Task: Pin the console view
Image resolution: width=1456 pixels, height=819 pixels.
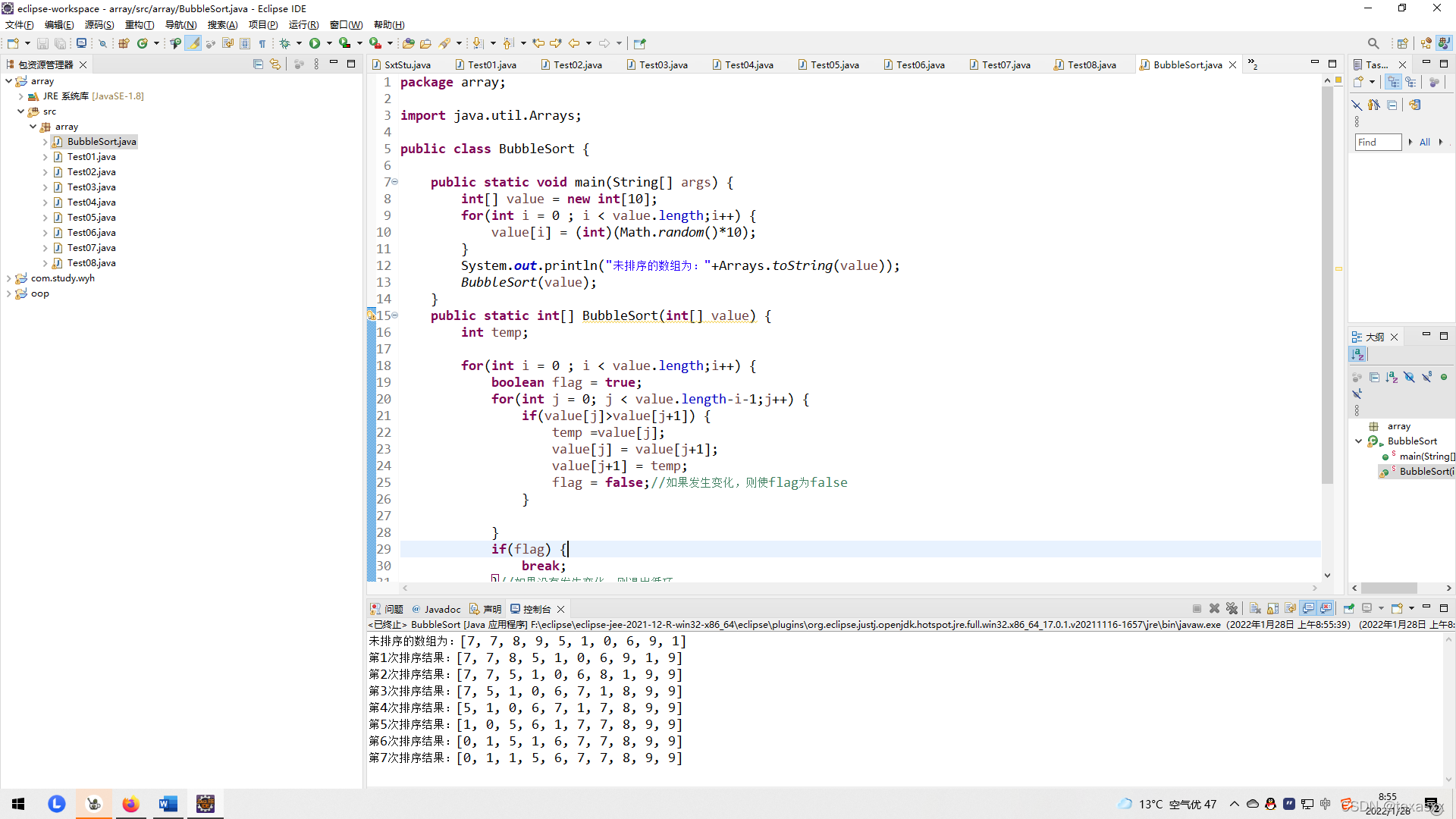Action: pyautogui.click(x=1349, y=608)
